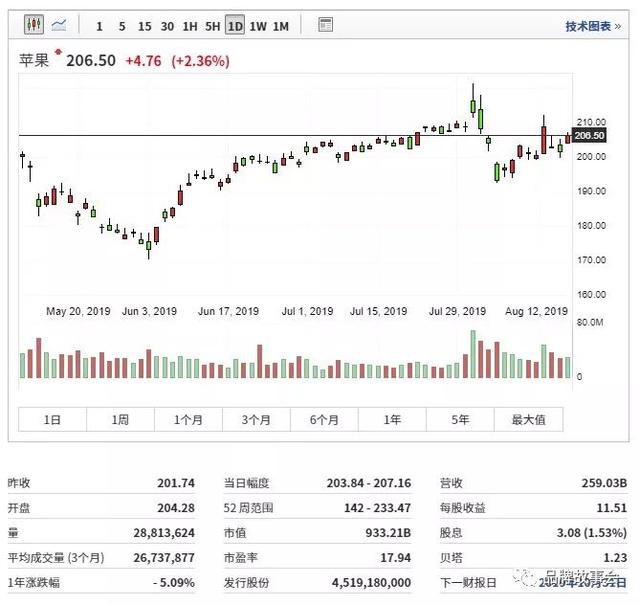Click the Jul 1, 2019 date label
Screen dimensions: 640x605
click(x=307, y=311)
